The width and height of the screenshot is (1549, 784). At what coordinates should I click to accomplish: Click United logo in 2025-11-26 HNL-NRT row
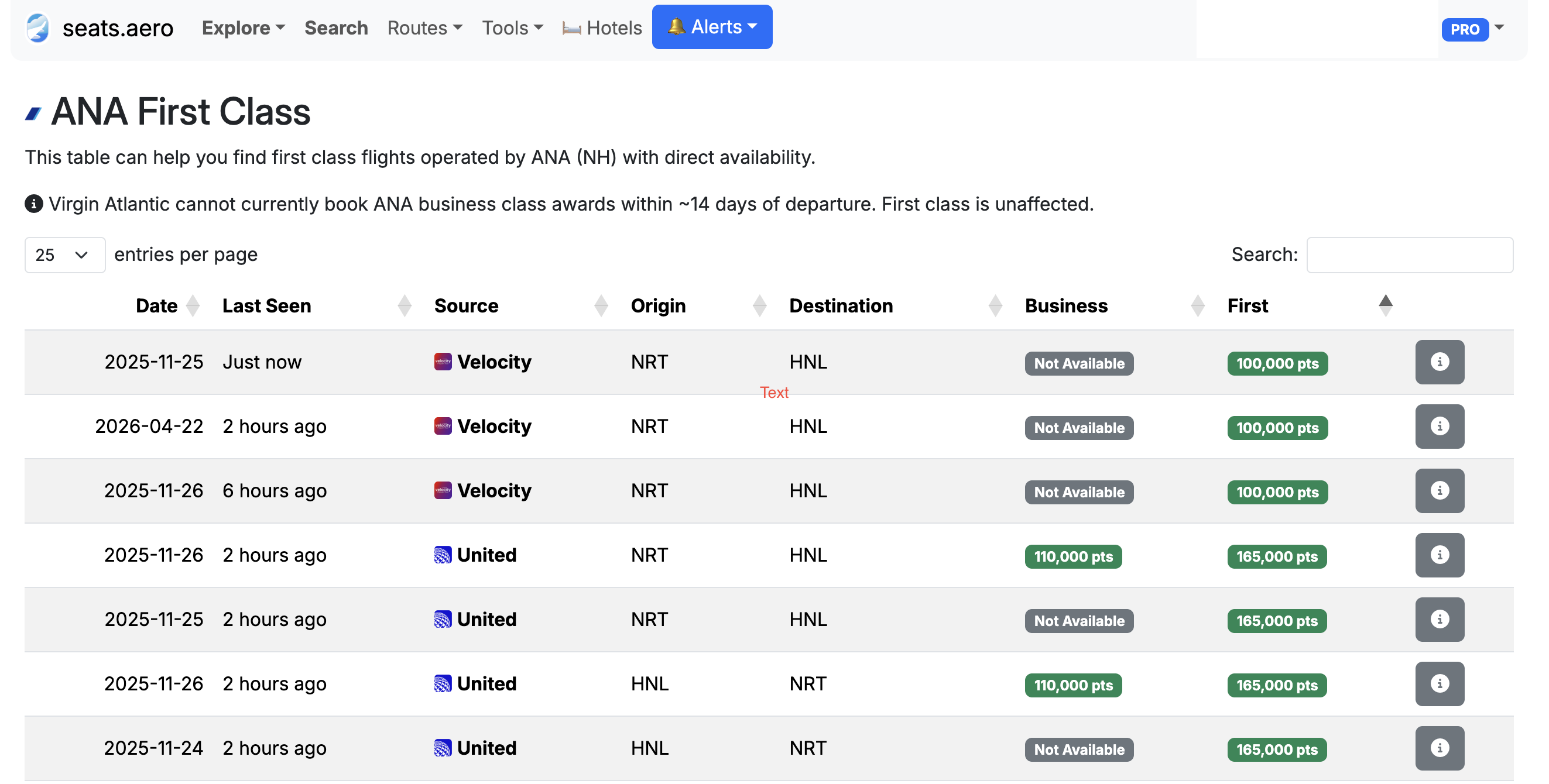pyautogui.click(x=443, y=683)
